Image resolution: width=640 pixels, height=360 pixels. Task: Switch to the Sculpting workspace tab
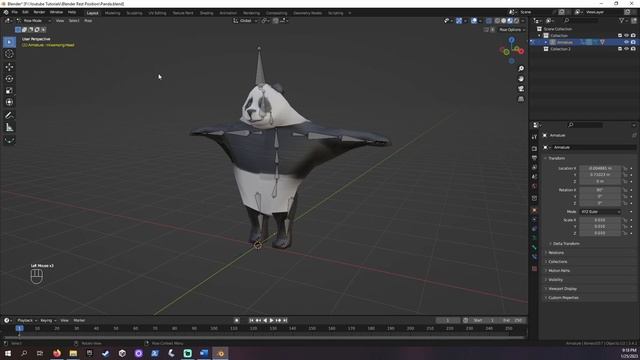click(134, 13)
